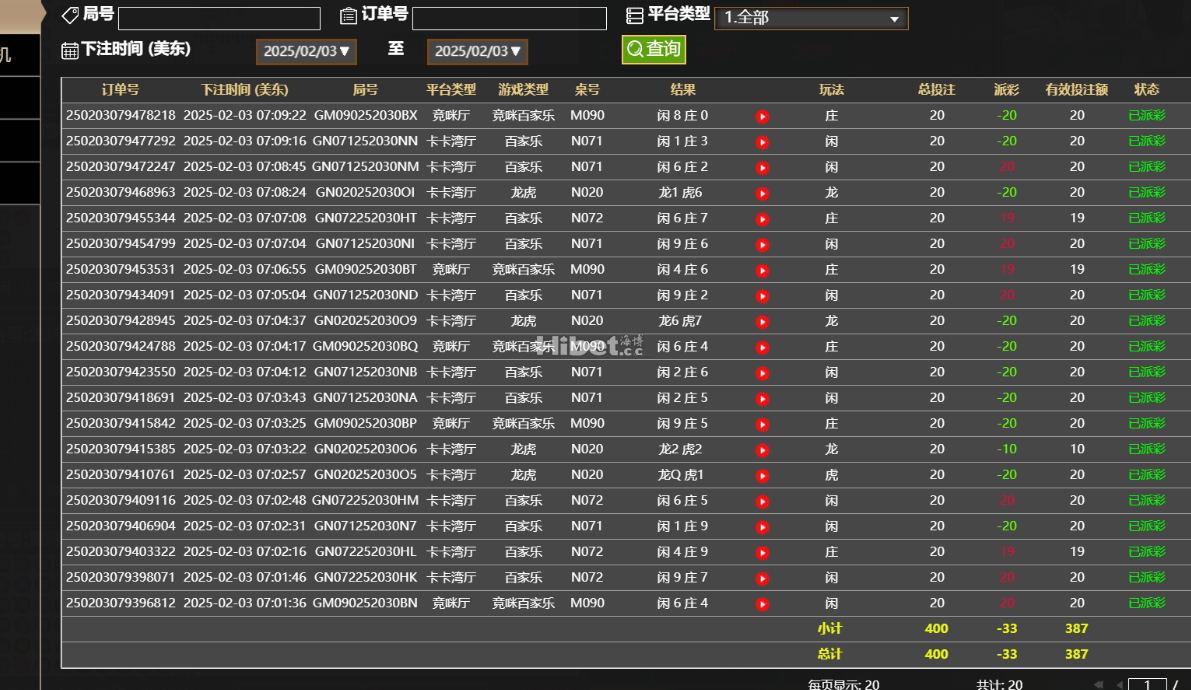Play video replay for order 250203079398071
This screenshot has height=690, width=1191.
[763, 578]
